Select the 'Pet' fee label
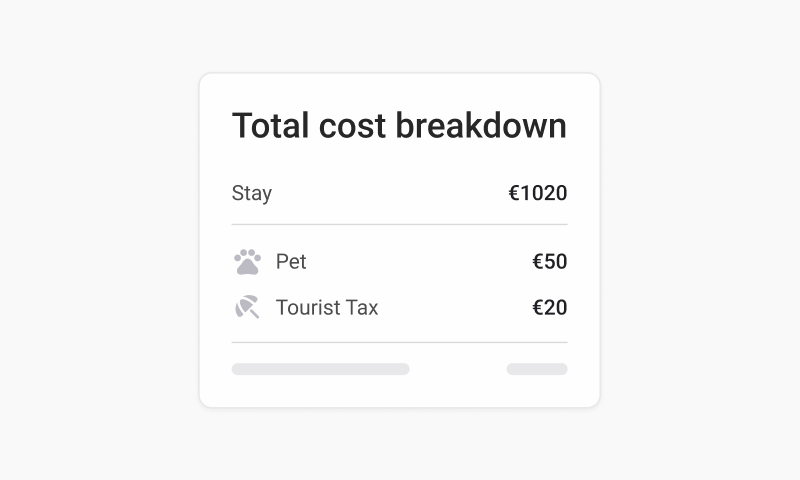This screenshot has width=800, height=480. click(x=291, y=262)
